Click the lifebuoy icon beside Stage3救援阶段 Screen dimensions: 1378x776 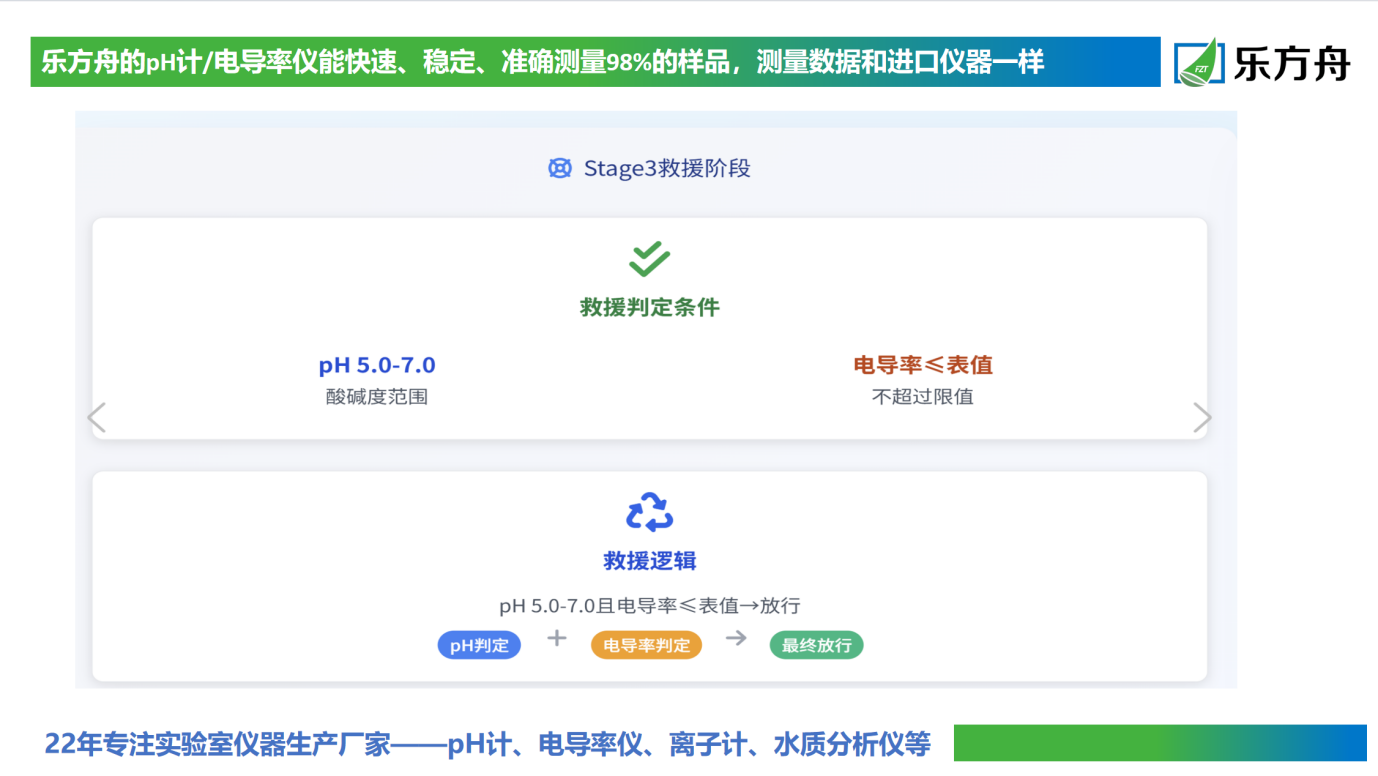[x=560, y=168]
